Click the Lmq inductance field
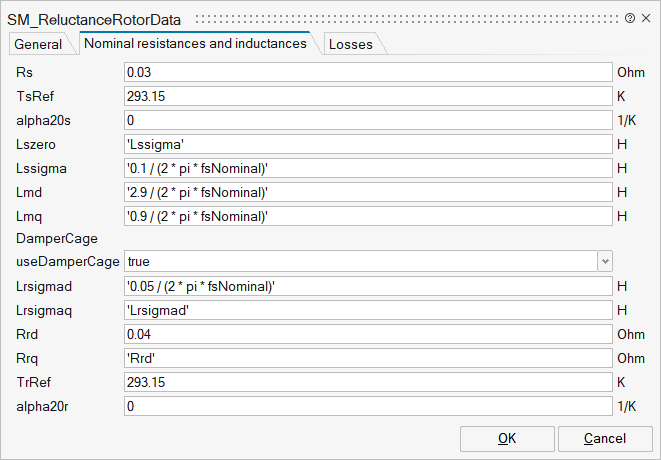This screenshot has width=661, height=460. point(367,216)
